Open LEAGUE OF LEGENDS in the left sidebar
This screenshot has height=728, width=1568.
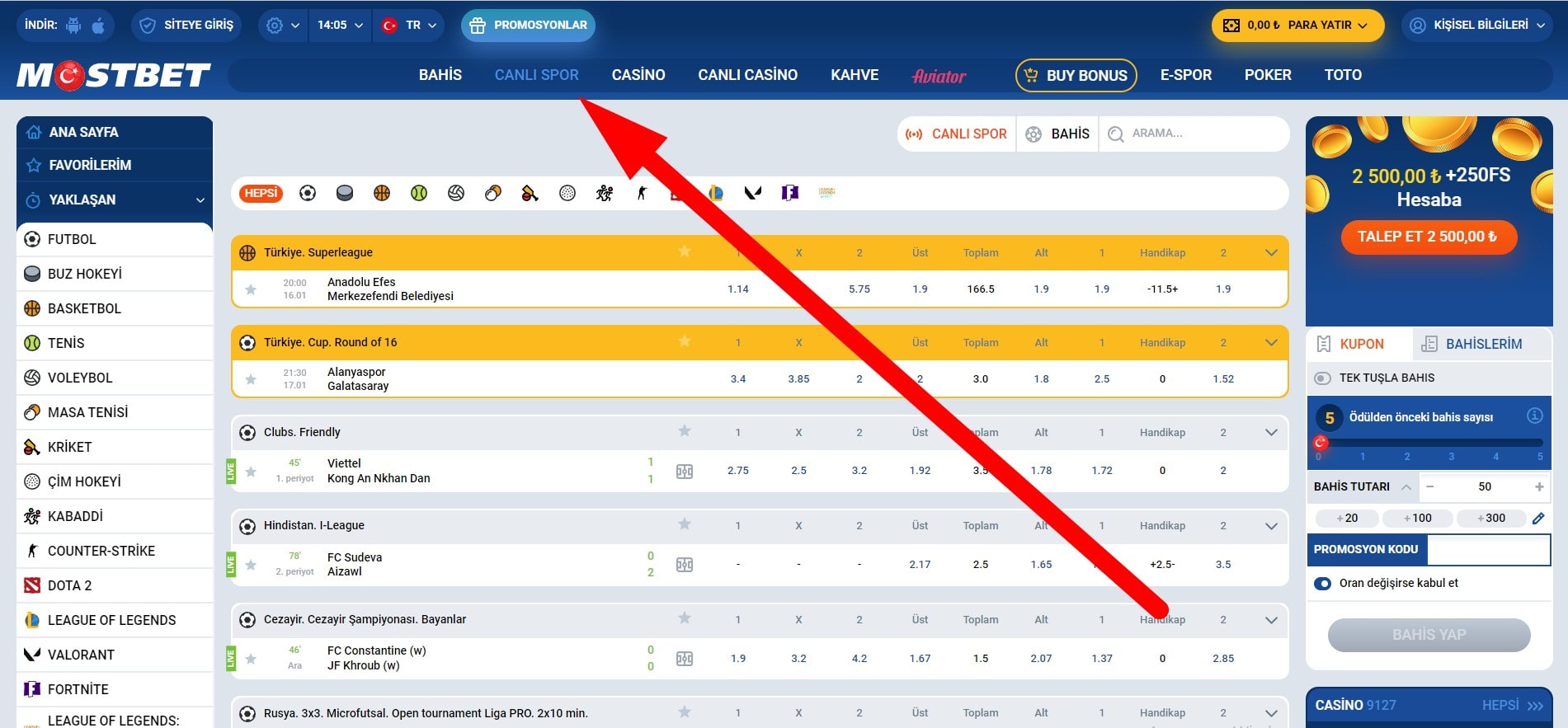(115, 620)
